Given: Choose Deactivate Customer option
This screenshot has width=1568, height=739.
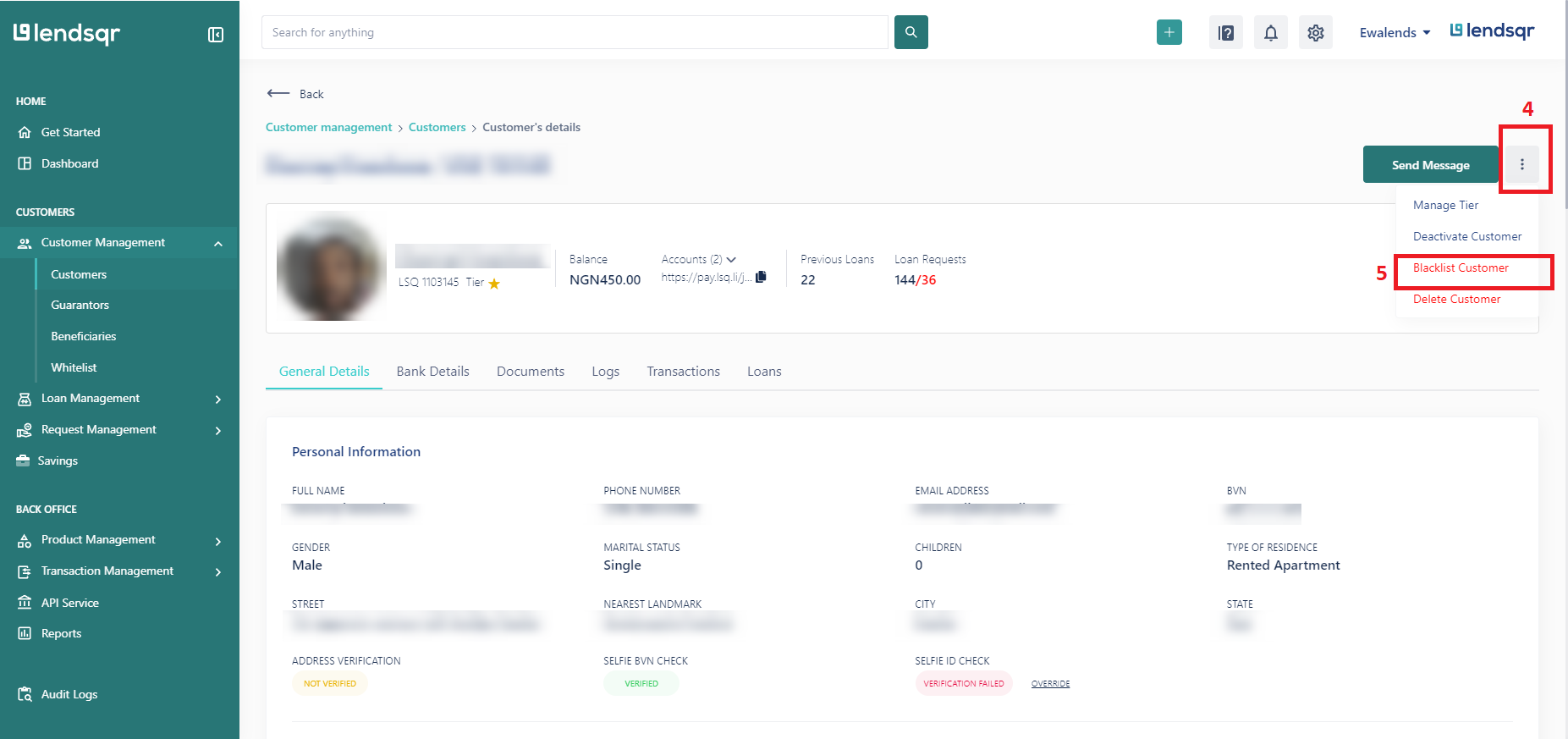Looking at the screenshot, I should point(1467,236).
